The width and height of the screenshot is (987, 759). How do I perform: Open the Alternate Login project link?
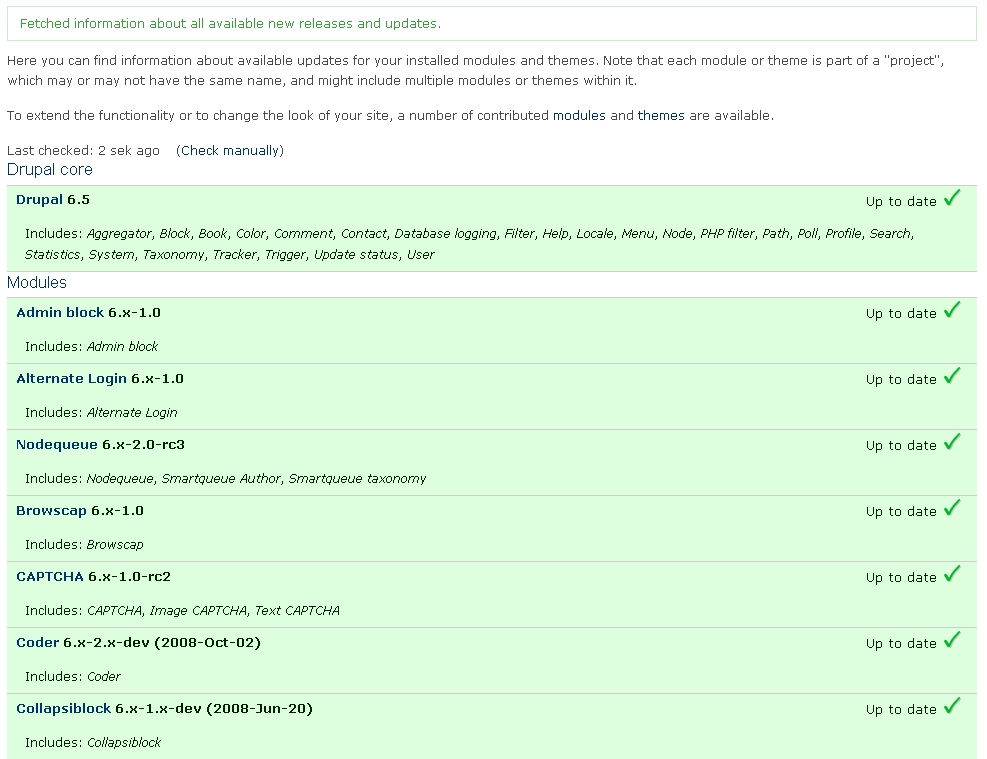[71, 379]
